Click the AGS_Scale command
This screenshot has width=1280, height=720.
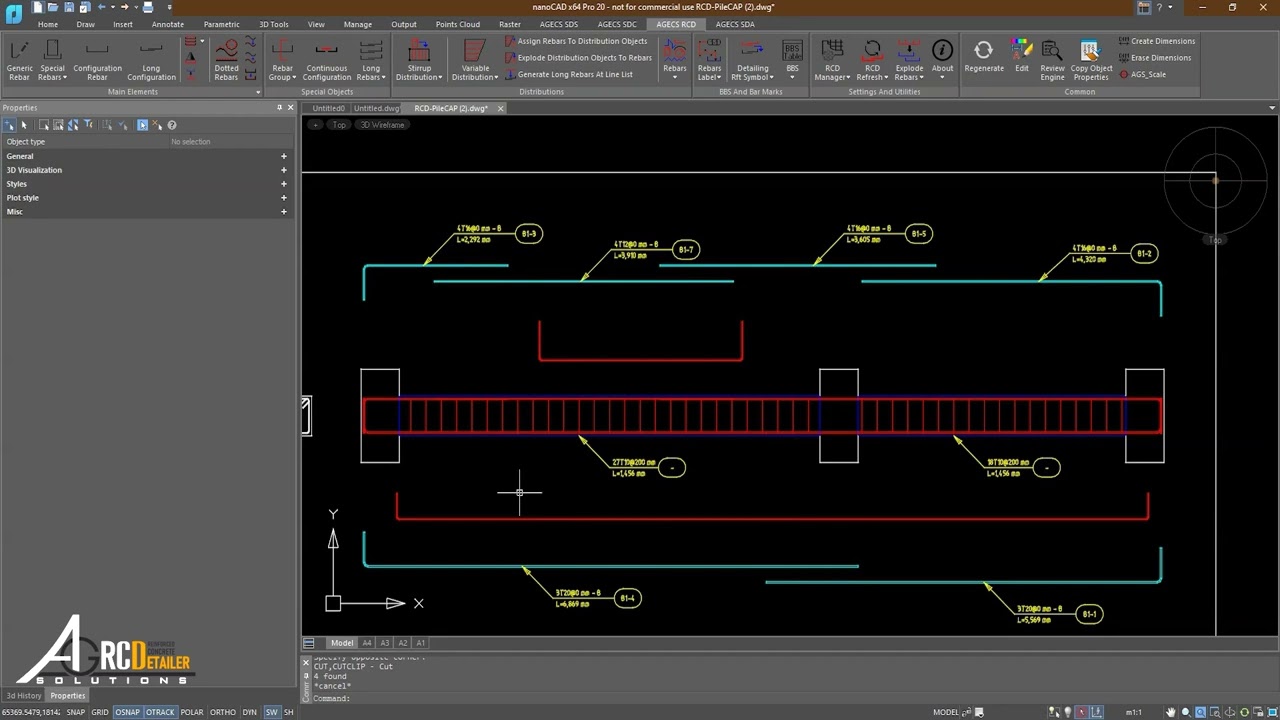click(x=1142, y=74)
